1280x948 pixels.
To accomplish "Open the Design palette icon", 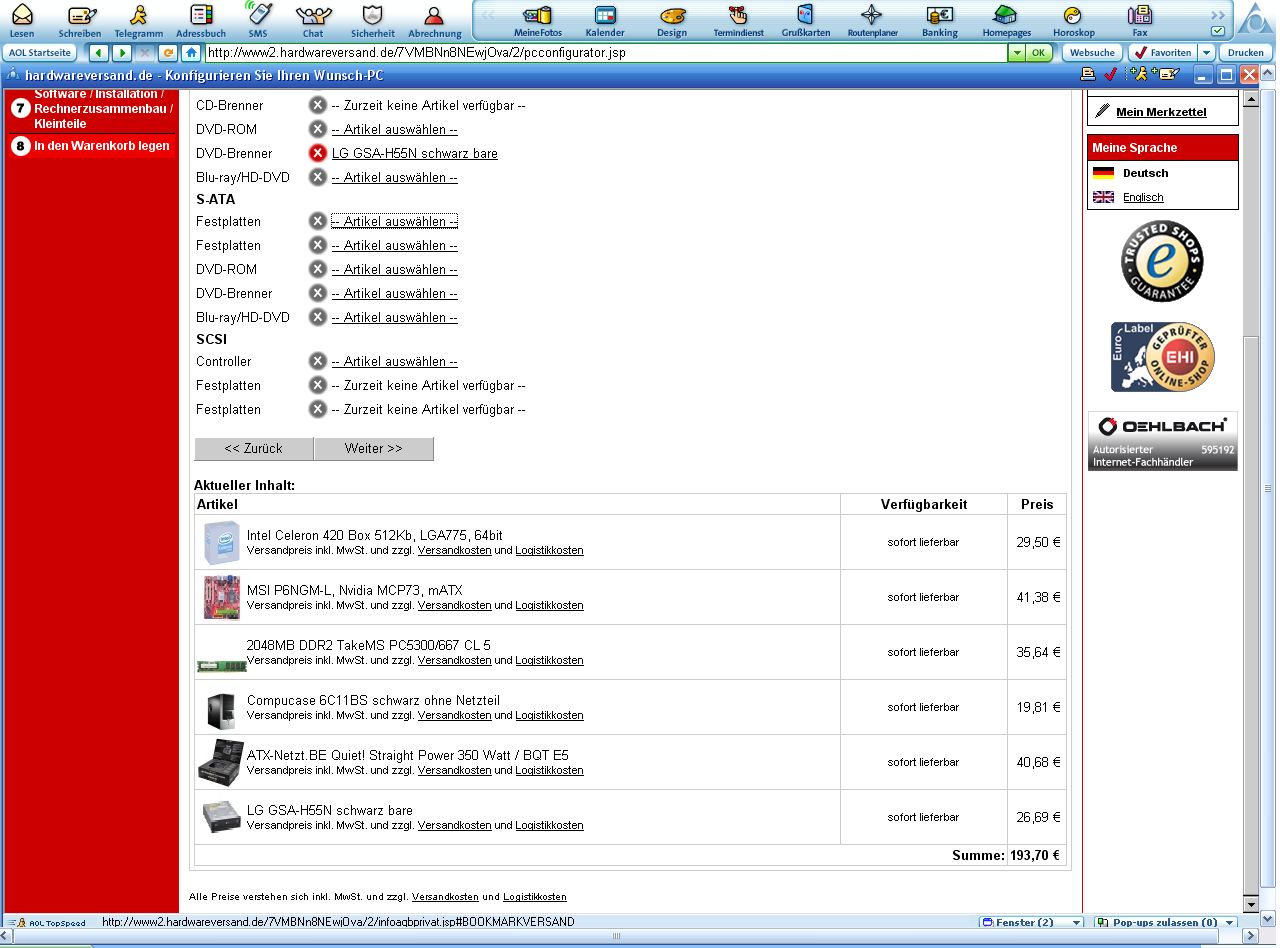I will pyautogui.click(x=672, y=19).
